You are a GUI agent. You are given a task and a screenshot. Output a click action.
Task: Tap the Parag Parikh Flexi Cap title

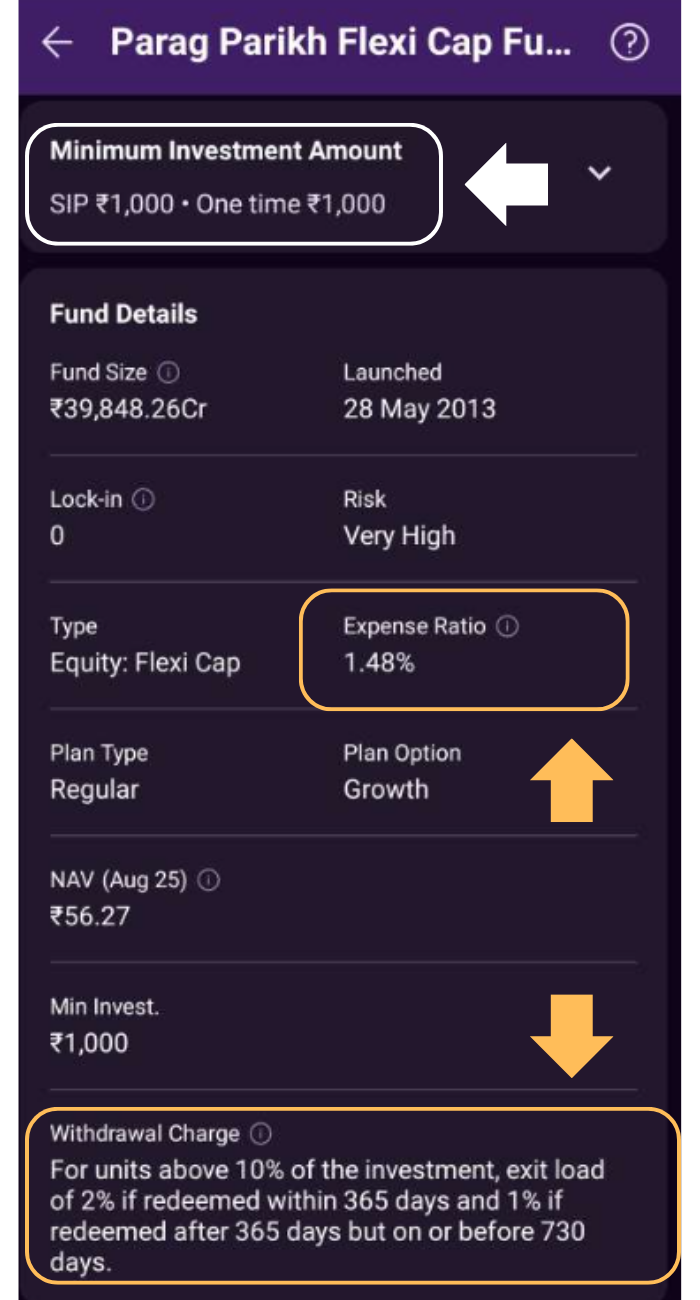340,43
